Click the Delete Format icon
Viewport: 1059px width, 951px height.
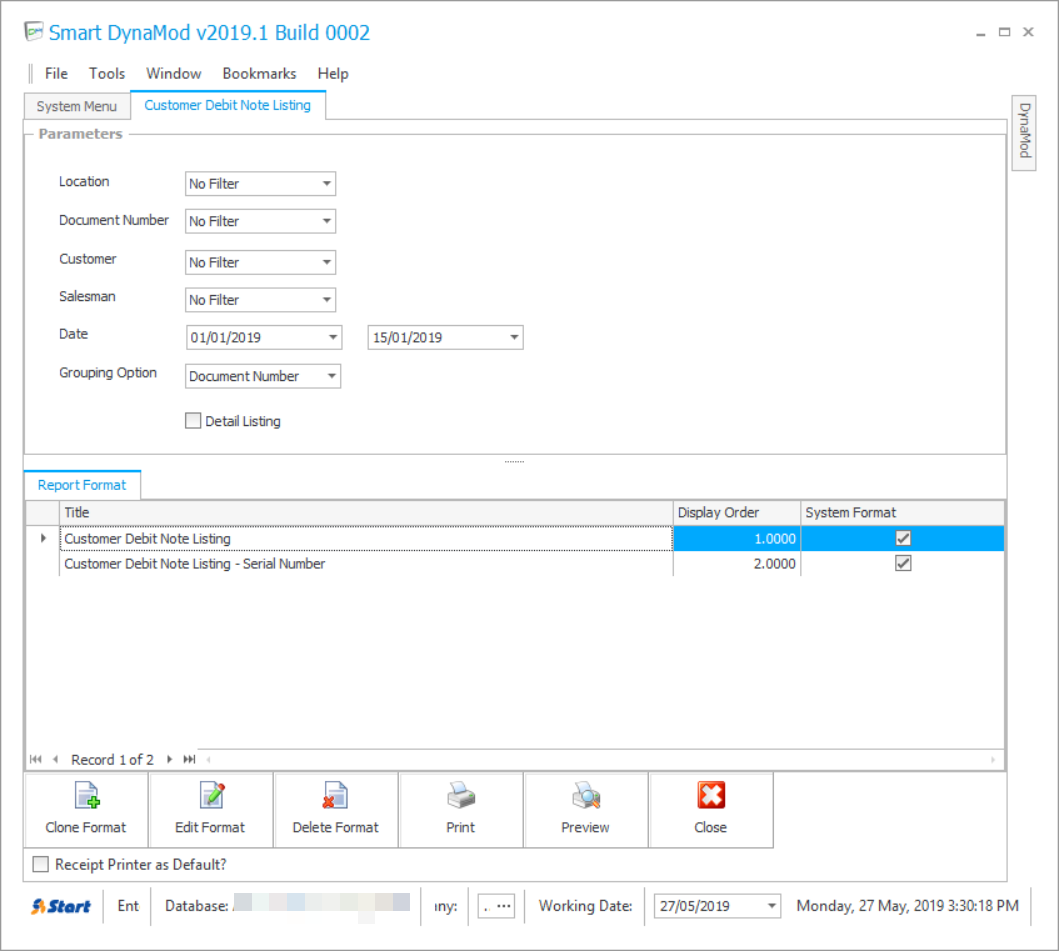pos(335,796)
